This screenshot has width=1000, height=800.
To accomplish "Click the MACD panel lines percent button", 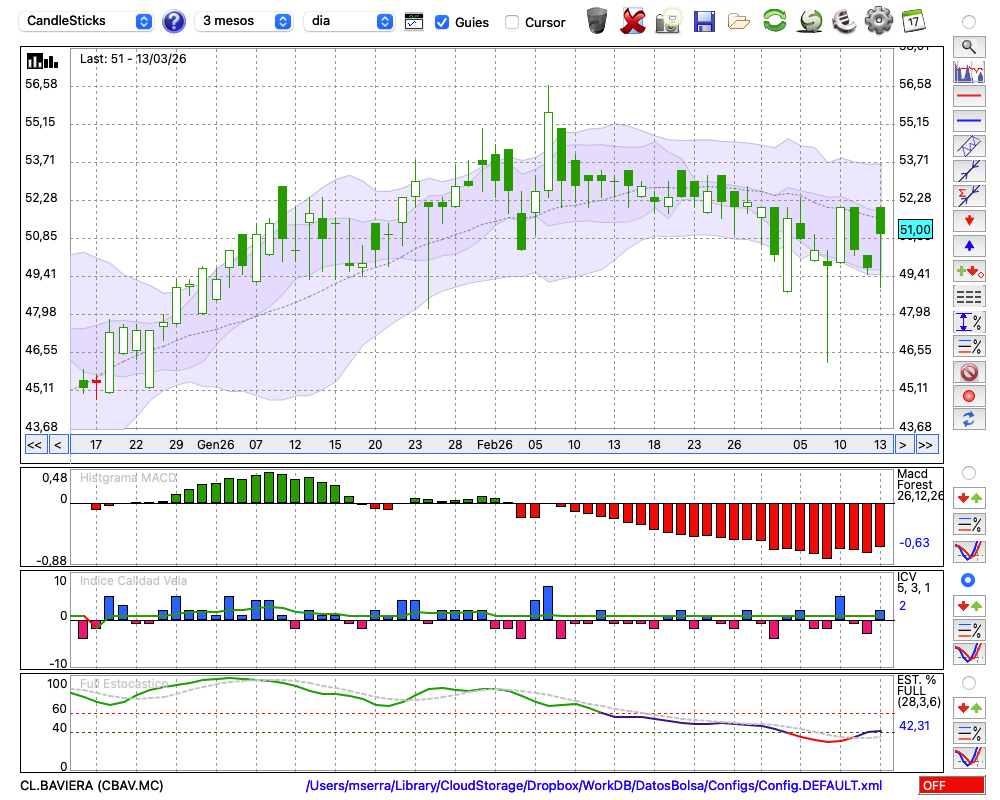I will [969, 524].
